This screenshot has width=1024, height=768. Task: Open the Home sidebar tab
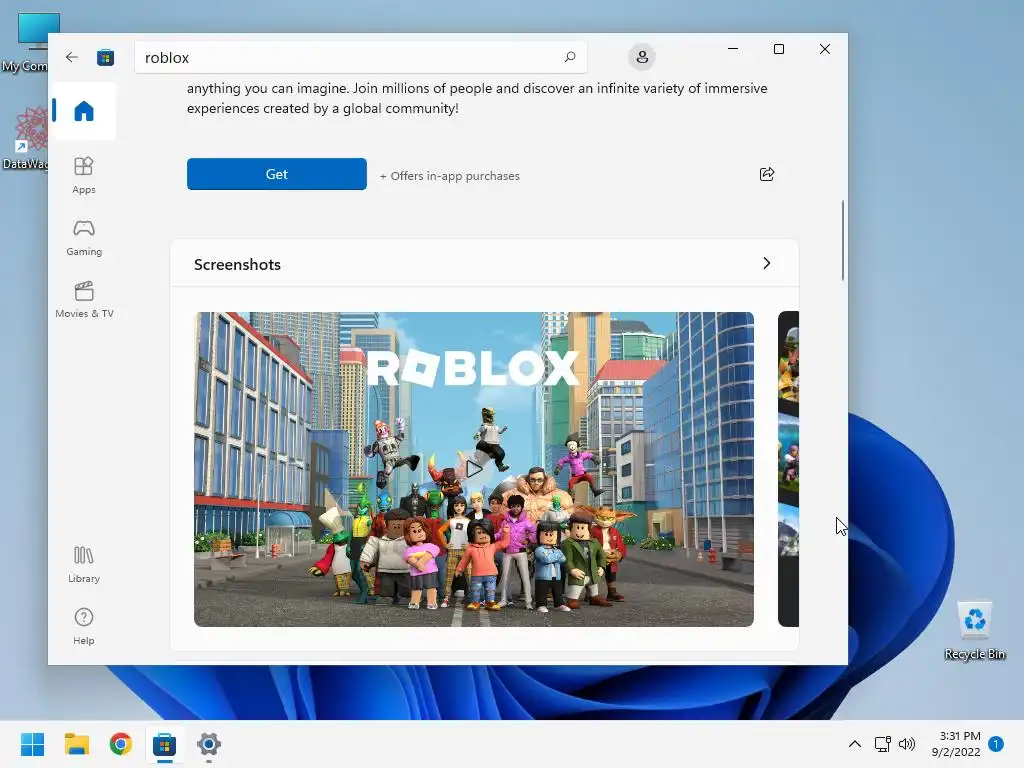click(84, 111)
